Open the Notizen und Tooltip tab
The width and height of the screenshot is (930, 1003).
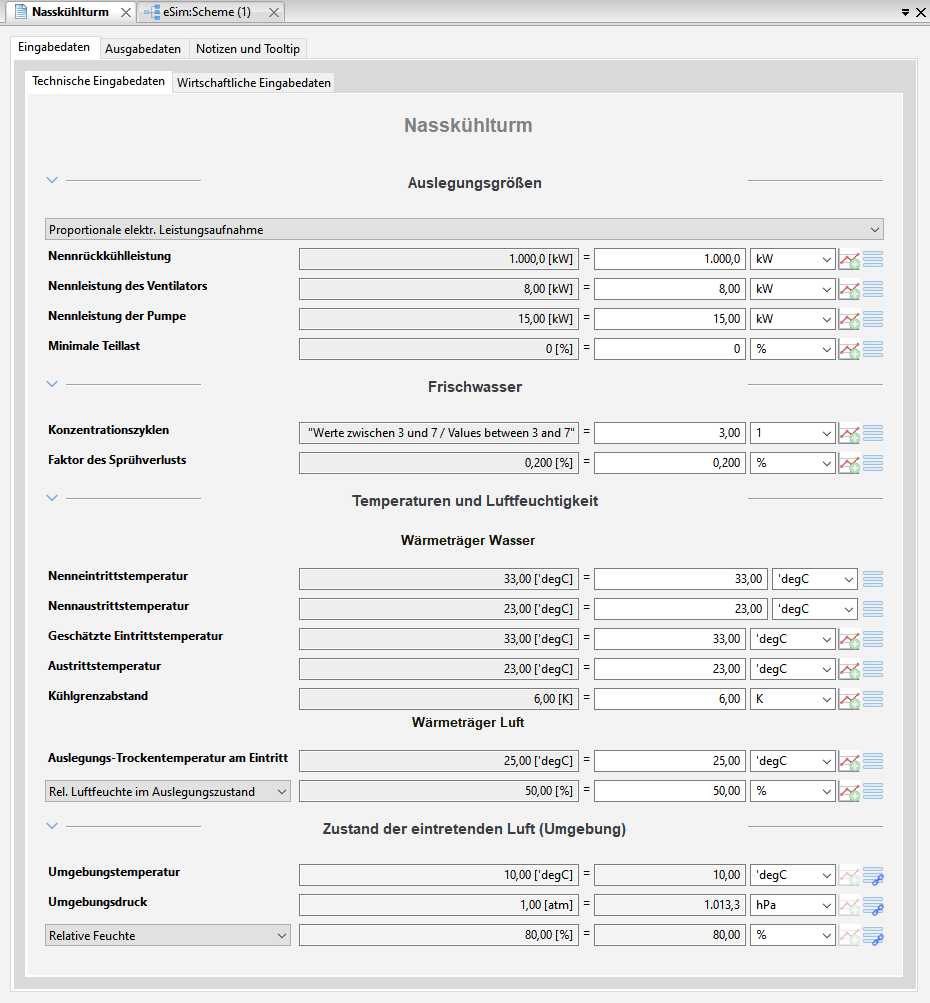pyautogui.click(x=248, y=49)
